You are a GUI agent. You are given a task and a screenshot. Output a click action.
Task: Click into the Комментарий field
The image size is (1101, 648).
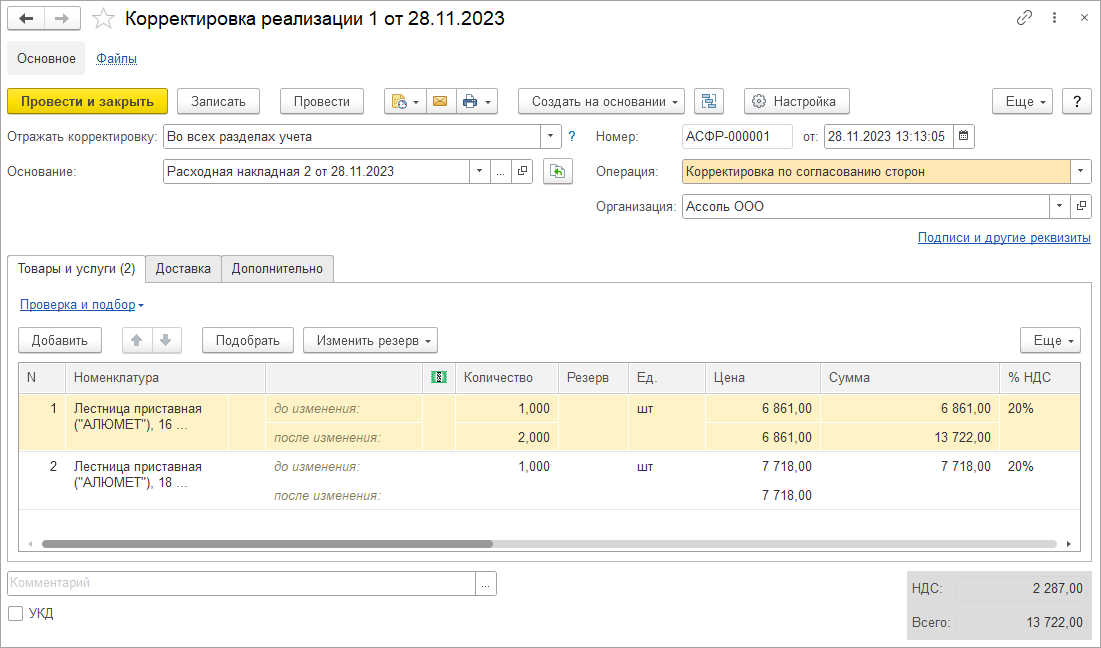pos(240,583)
